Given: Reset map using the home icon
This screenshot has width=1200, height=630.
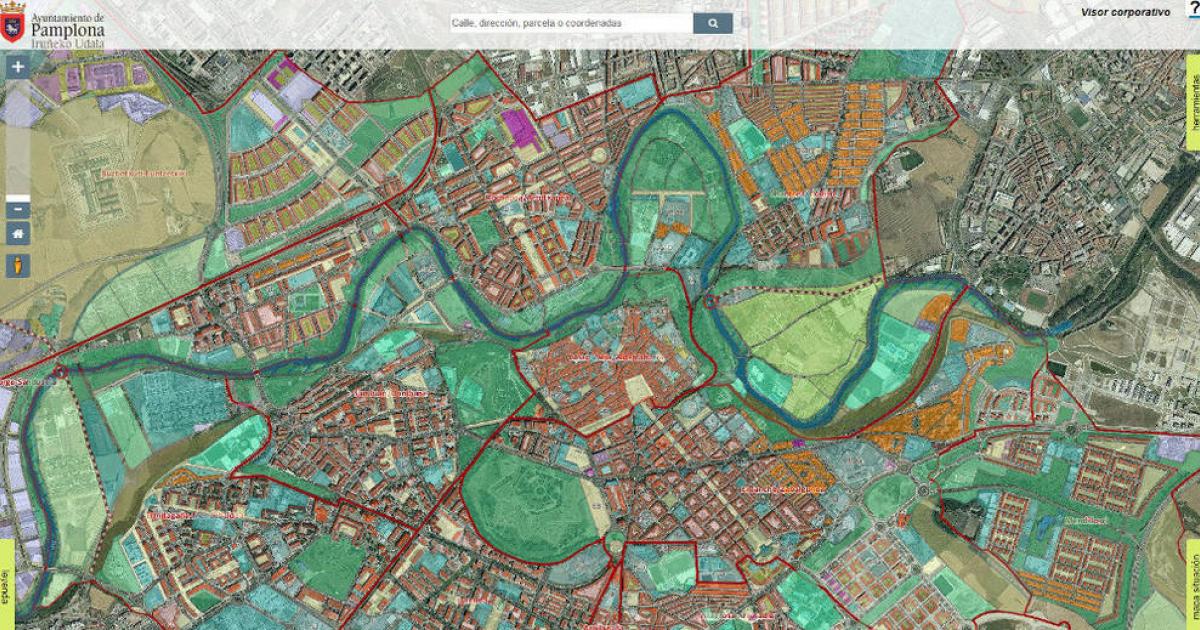Looking at the screenshot, I should click(18, 234).
